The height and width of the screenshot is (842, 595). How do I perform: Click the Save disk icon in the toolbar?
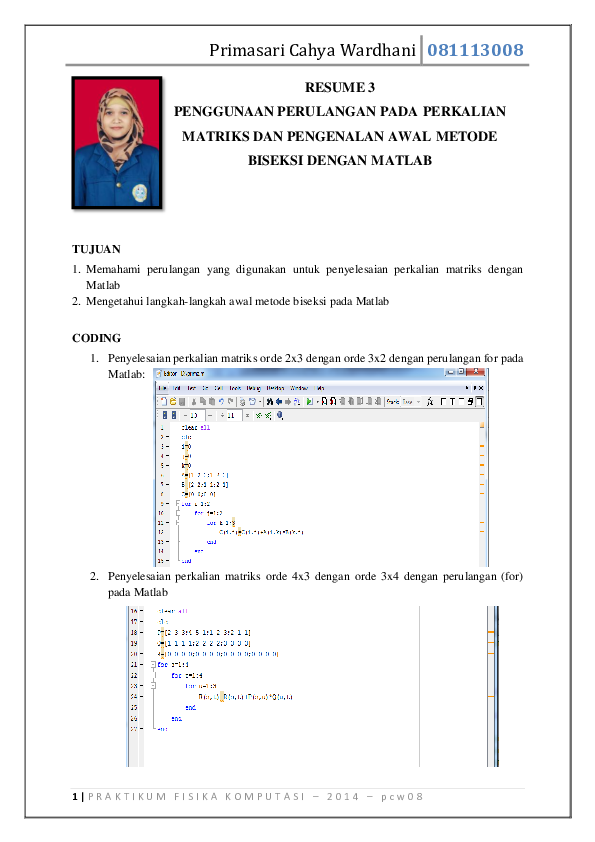tap(182, 401)
